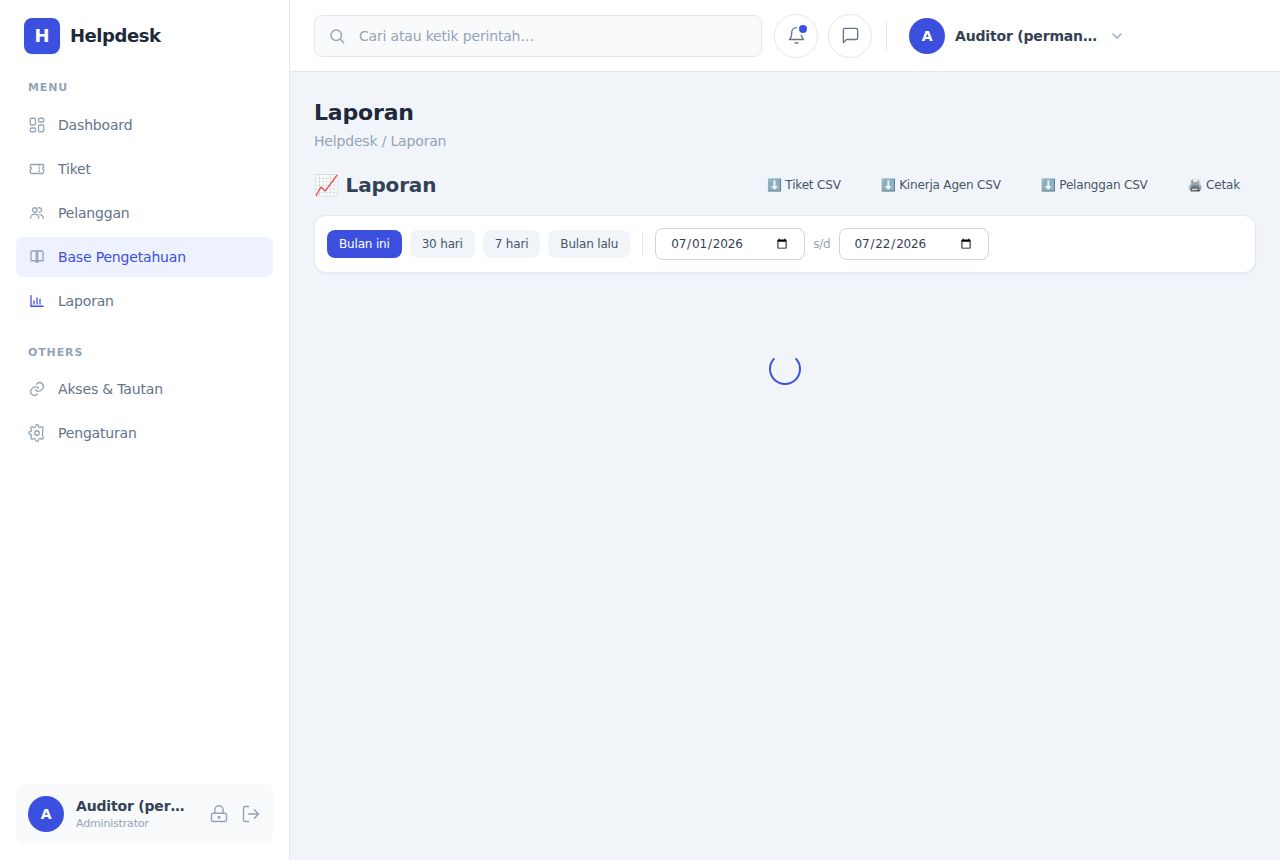Screen dimensions: 1280x860
Task: Open Laporan in the sidebar menu
Action: click(x=144, y=301)
